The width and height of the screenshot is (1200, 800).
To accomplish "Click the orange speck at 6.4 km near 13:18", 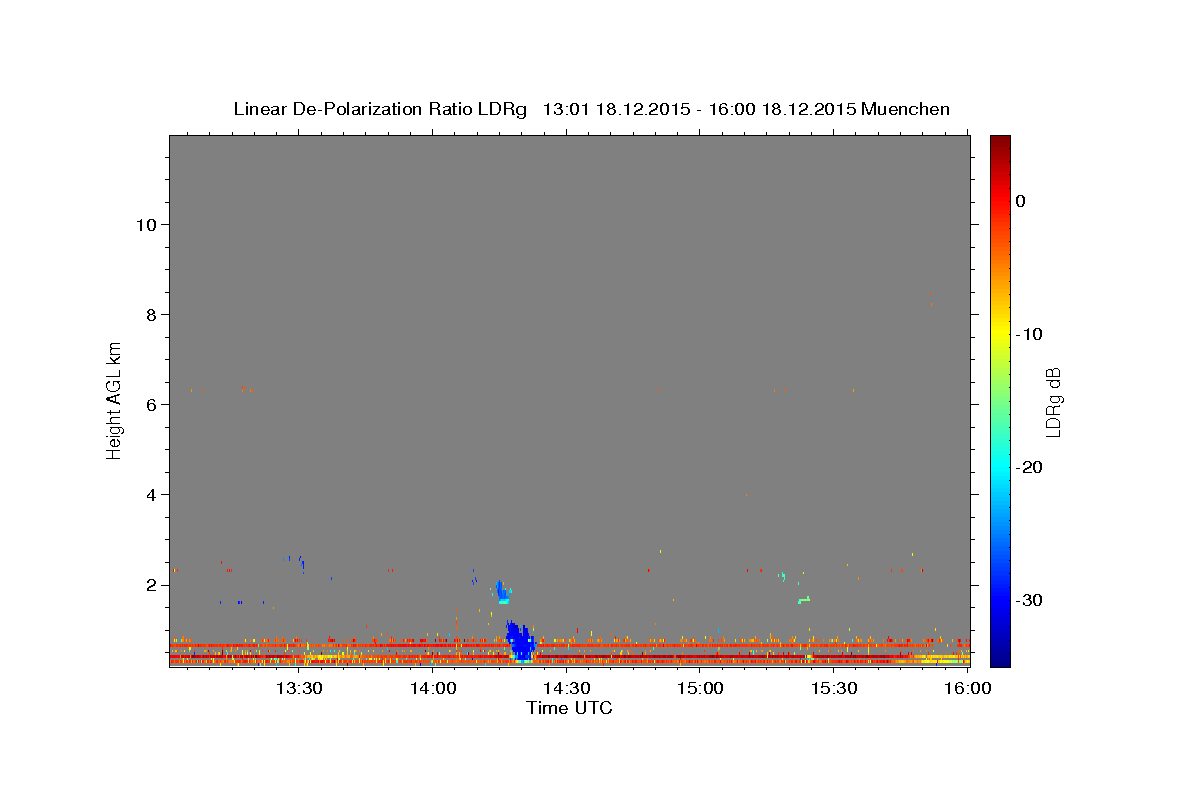I will (x=243, y=388).
